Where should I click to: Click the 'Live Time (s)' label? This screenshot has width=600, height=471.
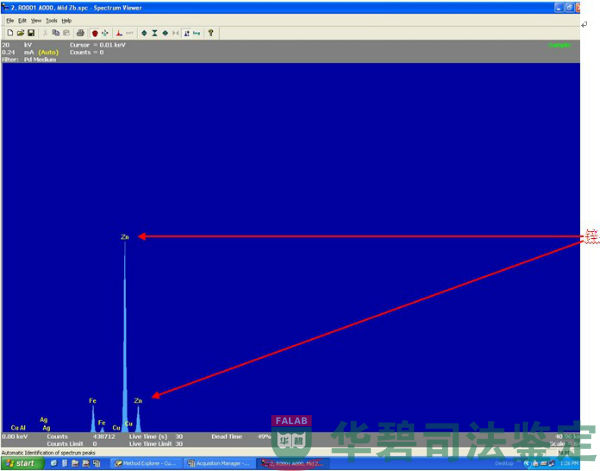(148, 437)
